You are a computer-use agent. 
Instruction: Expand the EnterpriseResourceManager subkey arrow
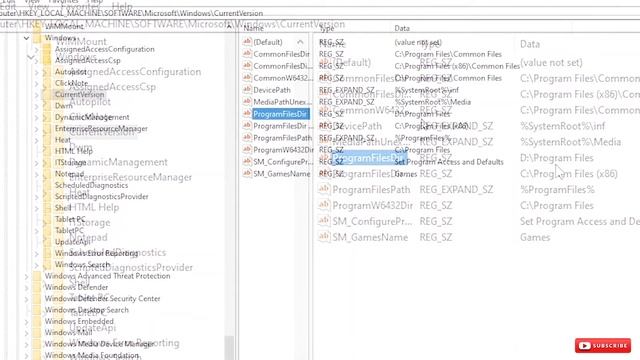click(36, 129)
